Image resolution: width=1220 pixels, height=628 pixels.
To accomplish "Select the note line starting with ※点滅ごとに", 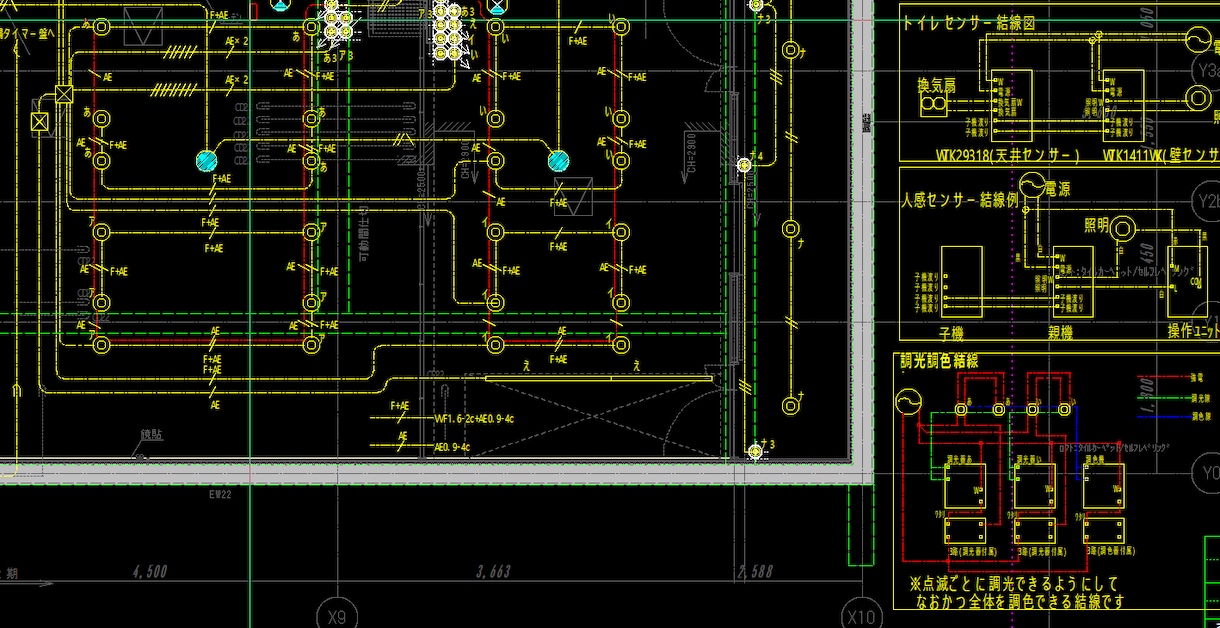I will [x=1013, y=583].
